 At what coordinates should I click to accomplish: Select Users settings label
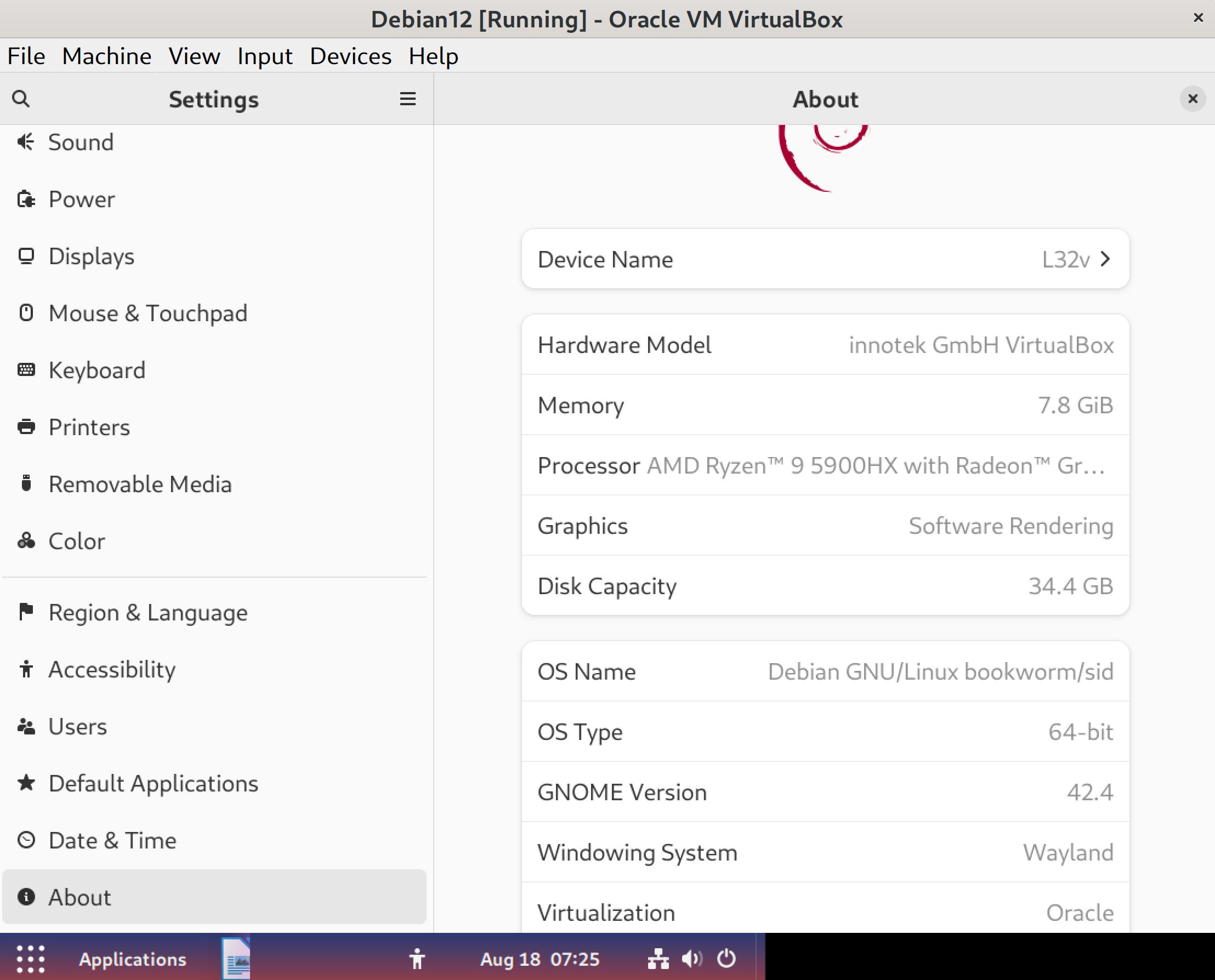[77, 726]
